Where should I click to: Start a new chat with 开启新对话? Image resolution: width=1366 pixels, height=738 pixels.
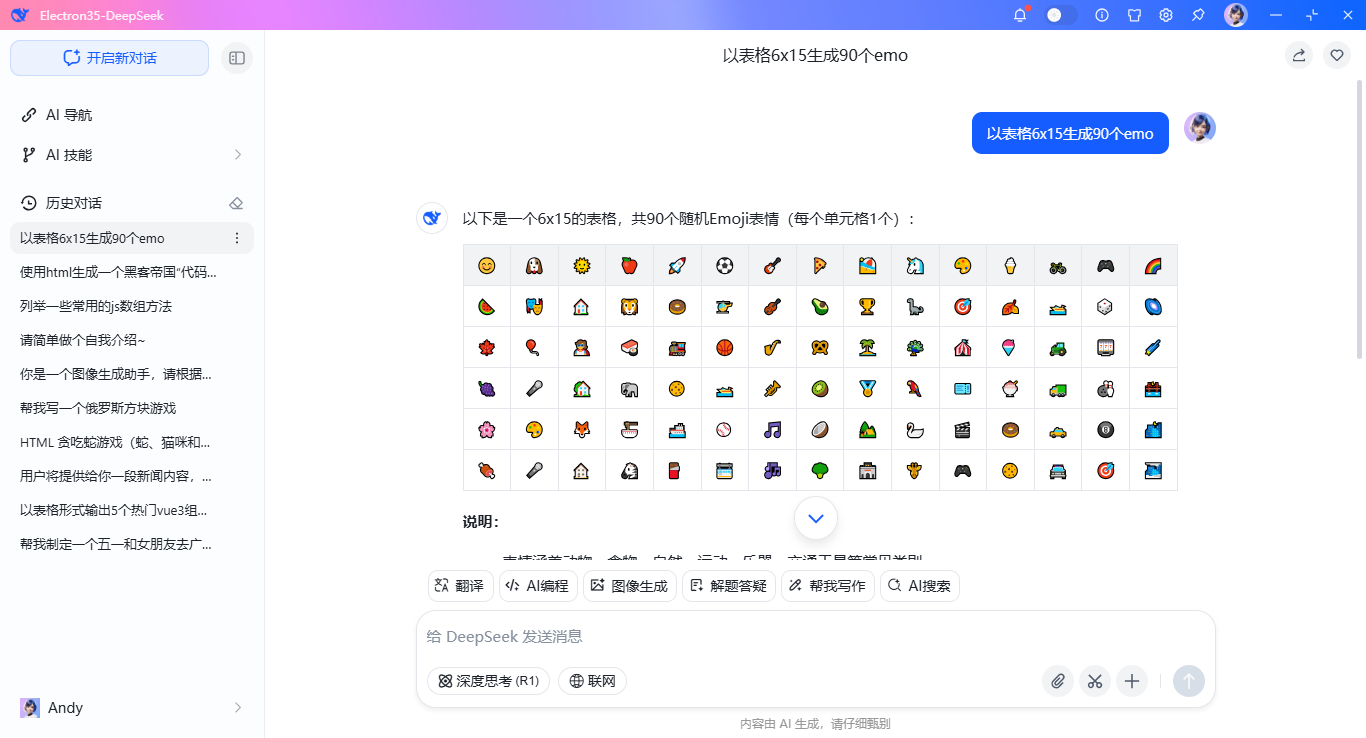coord(109,58)
